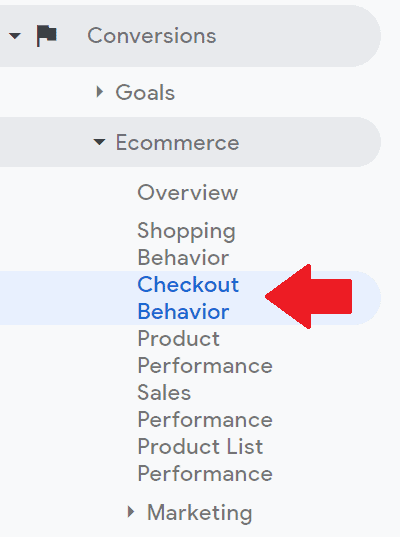This screenshot has width=400, height=537.
Task: Select the Checkout Behavior report
Action: [188, 298]
